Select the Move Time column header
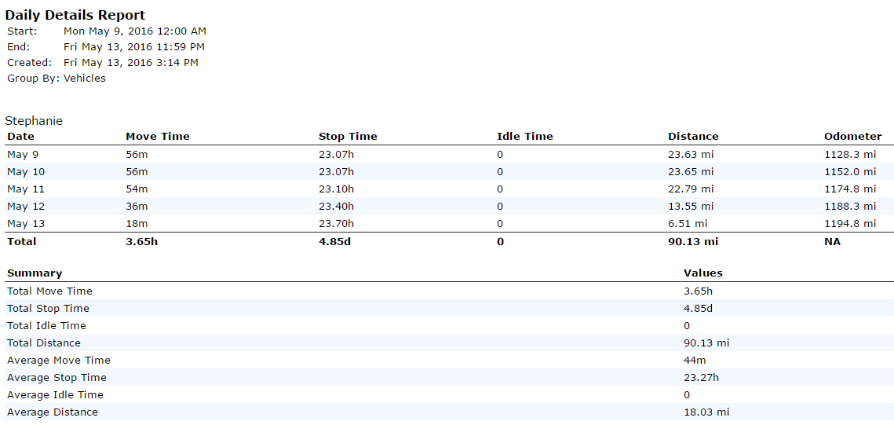This screenshot has height=425, width=894. pyautogui.click(x=157, y=136)
